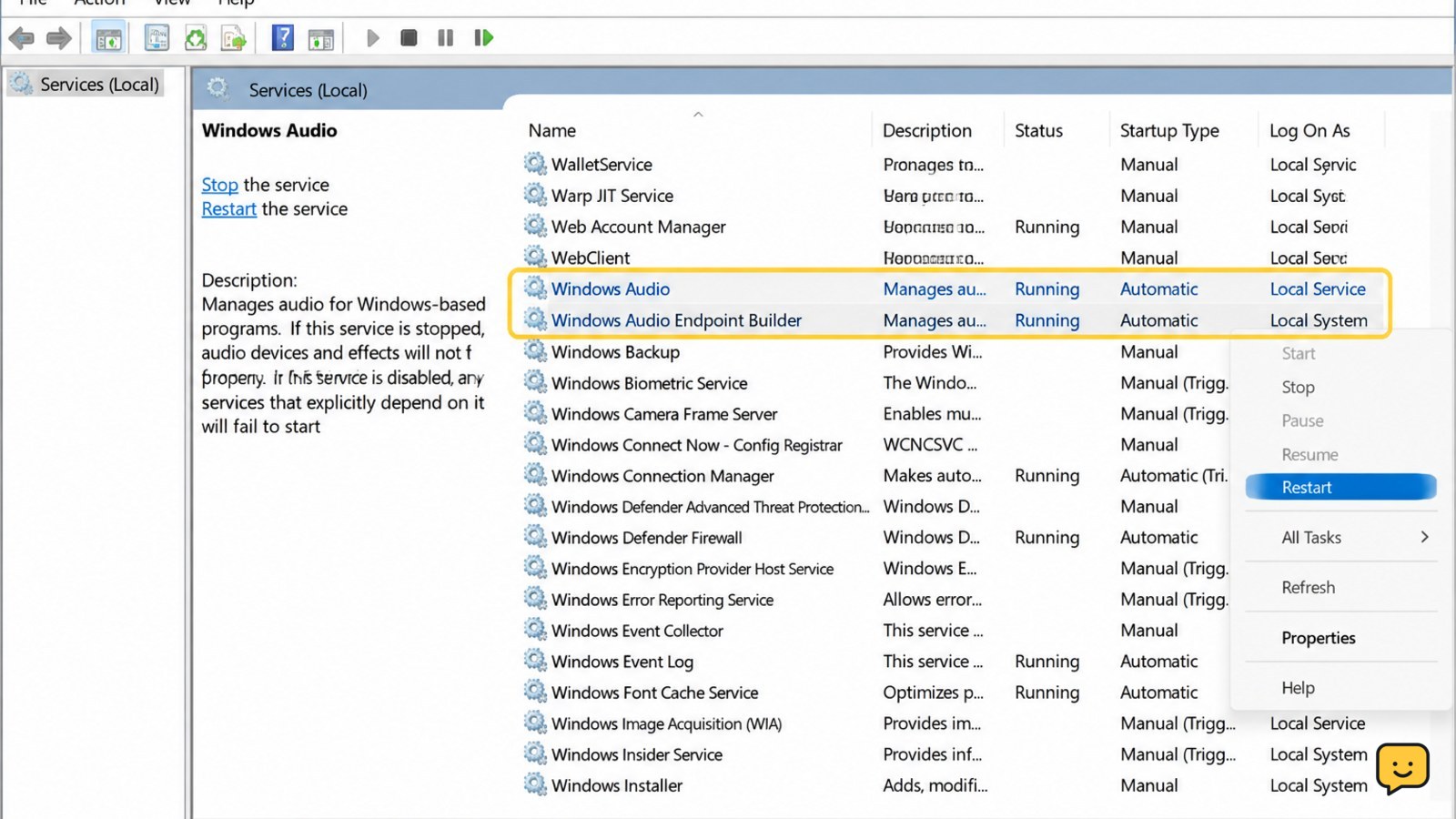The height and width of the screenshot is (819, 1456).
Task: Click the gear icon beside Windows Biometric Service
Action: pyautogui.click(x=535, y=382)
